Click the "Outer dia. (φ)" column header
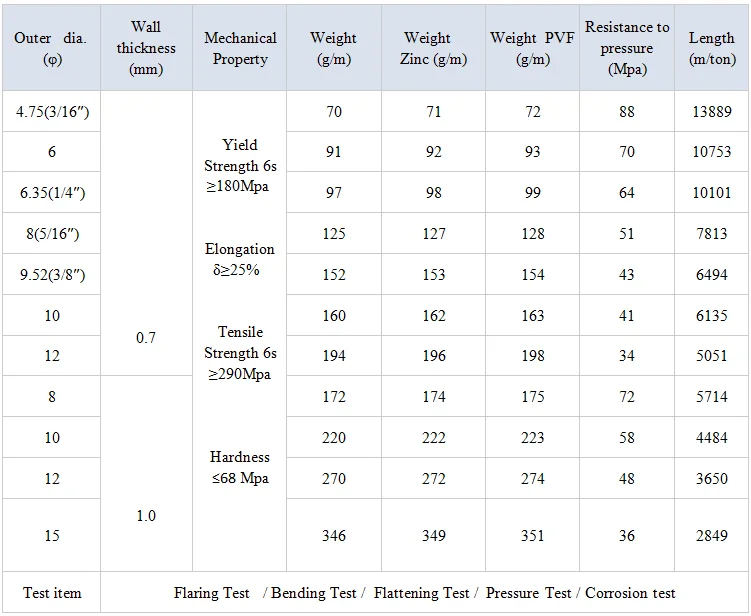 coord(51,48)
